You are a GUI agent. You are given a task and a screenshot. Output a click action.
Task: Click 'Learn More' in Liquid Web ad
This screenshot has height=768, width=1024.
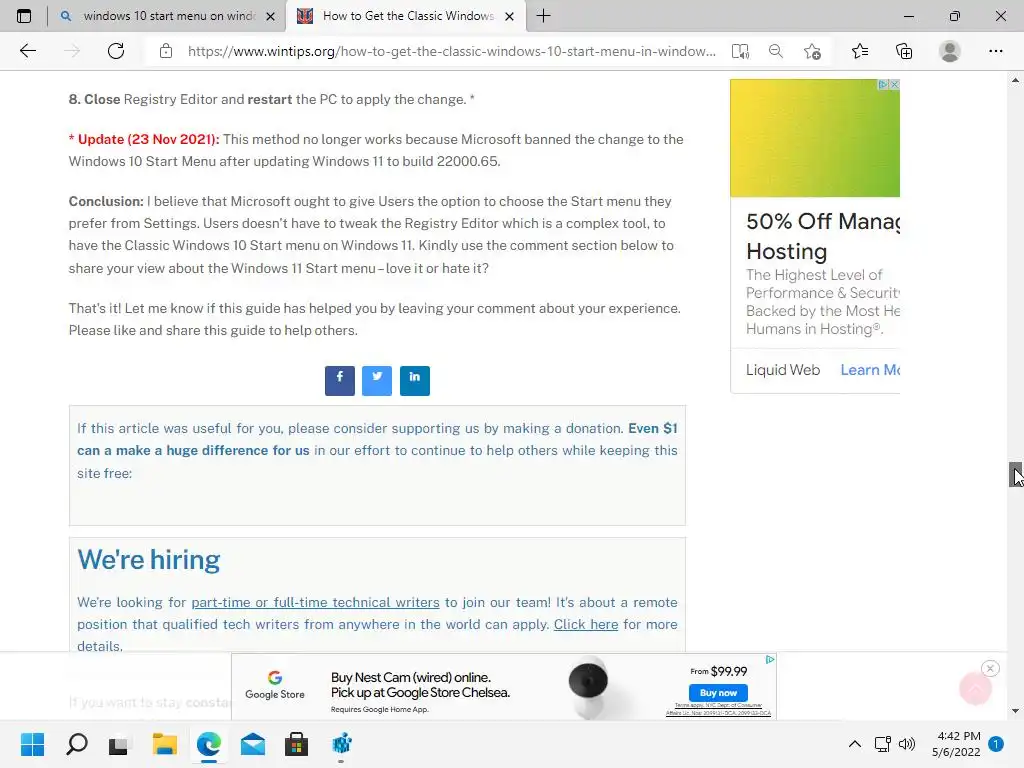tap(870, 370)
